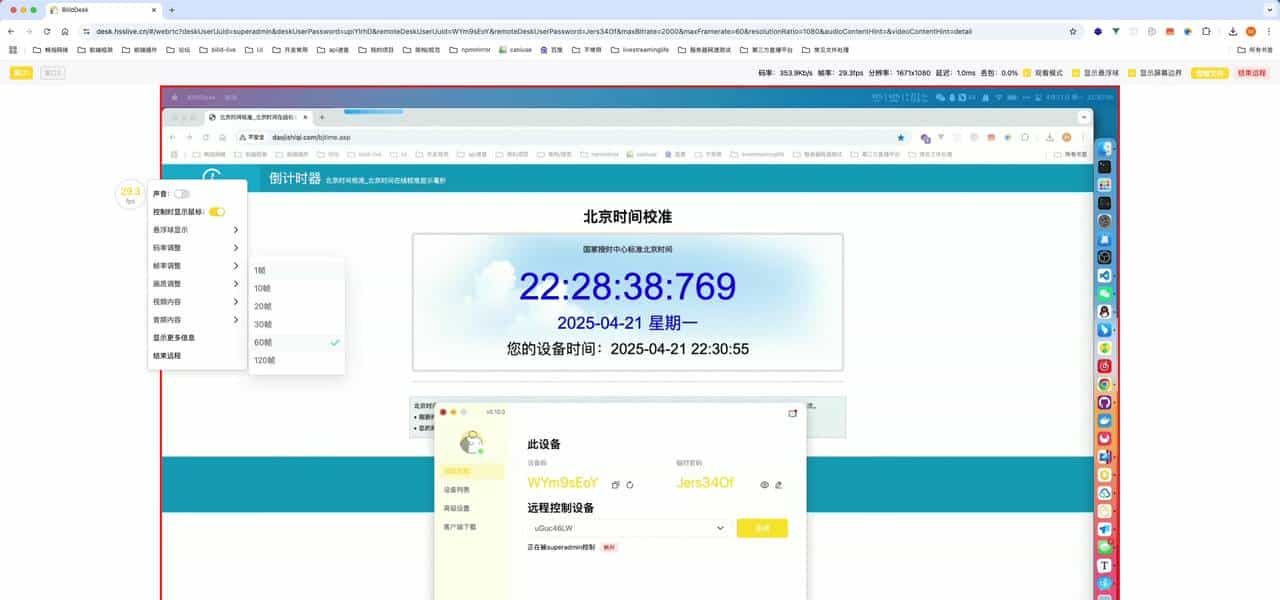This screenshot has width=1280, height=600.
Task: Expand the 码率调整 submenu
Action: (172, 247)
